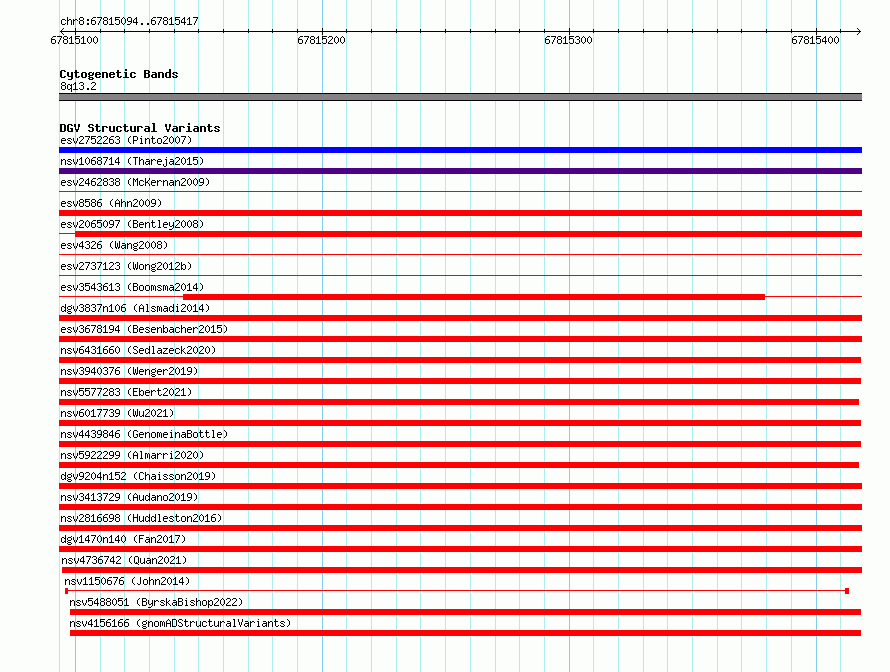Screen dimensions: 890x672
Task: Click the 67815400 ruler position
Action: [815, 40]
